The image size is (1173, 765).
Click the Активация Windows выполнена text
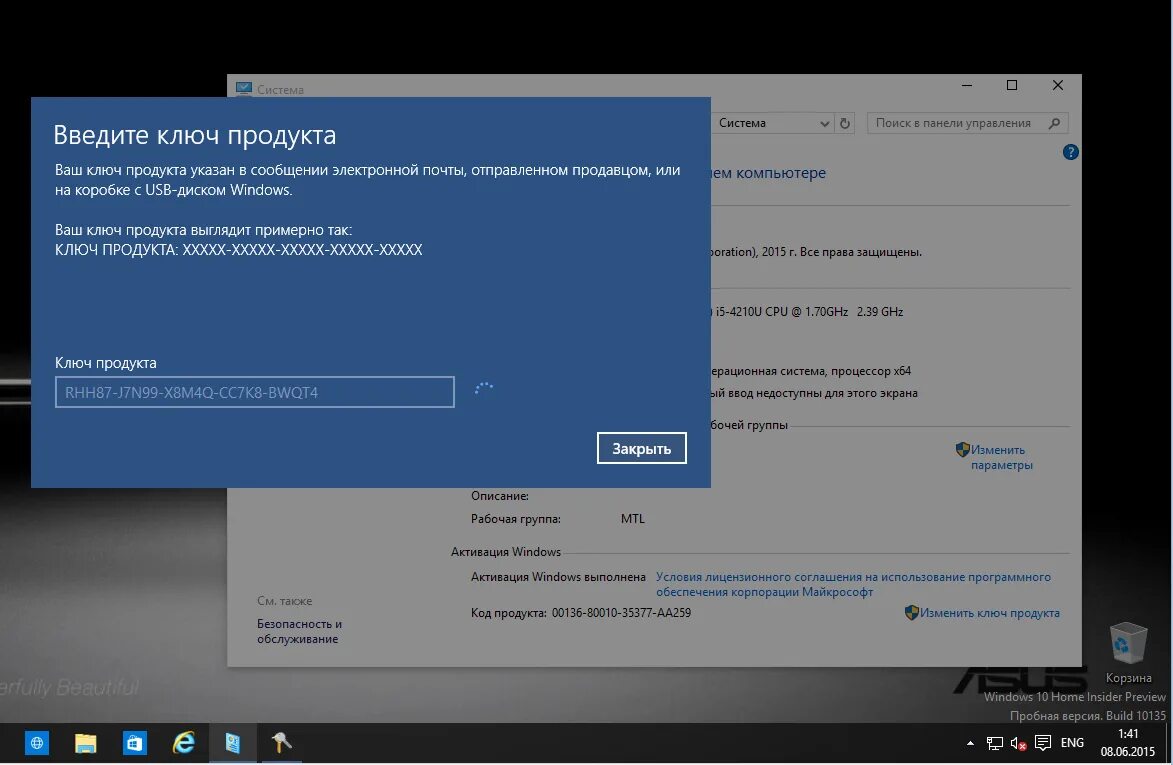(558, 577)
